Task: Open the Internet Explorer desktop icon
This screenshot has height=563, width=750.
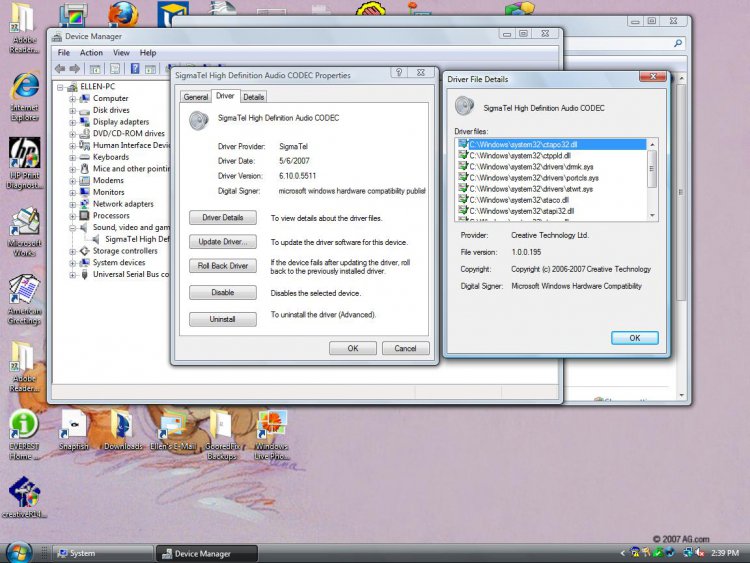Action: point(24,97)
